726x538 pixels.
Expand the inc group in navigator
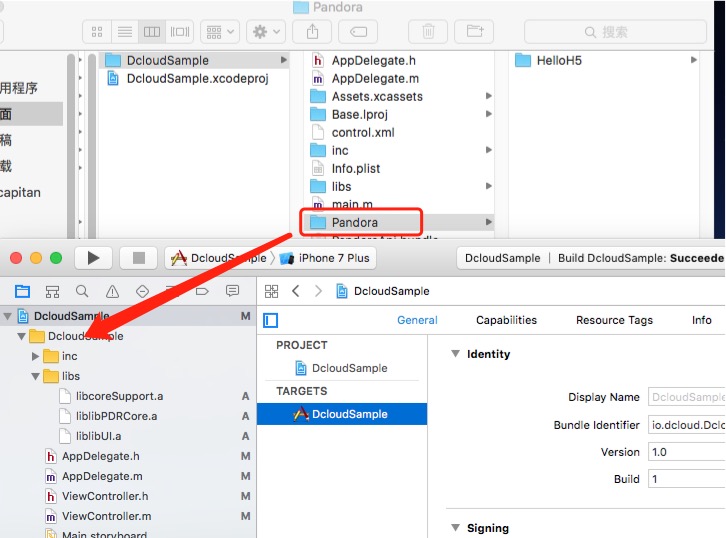pyautogui.click(x=35, y=356)
